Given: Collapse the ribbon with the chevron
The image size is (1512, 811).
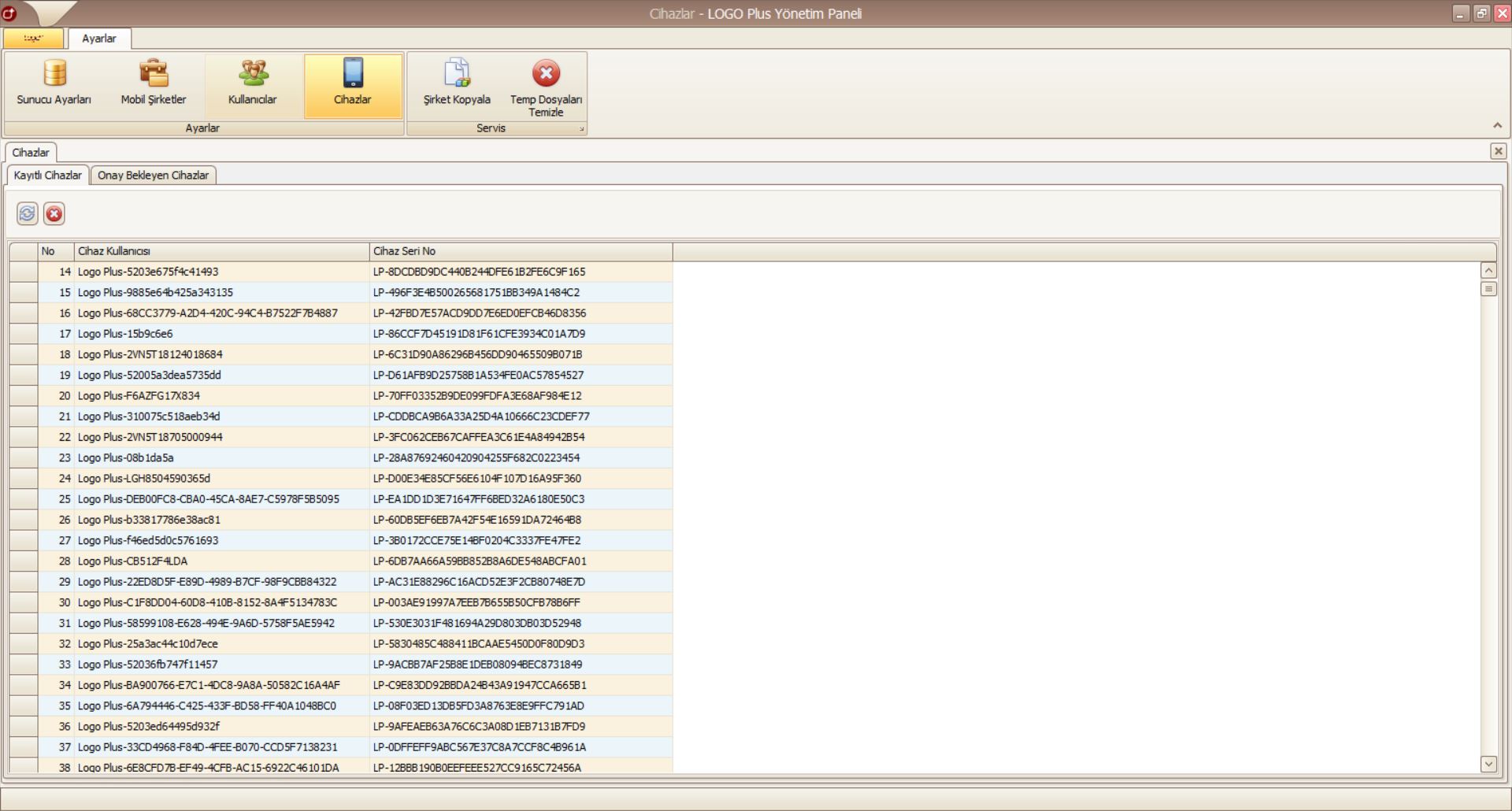Looking at the screenshot, I should [x=1497, y=126].
